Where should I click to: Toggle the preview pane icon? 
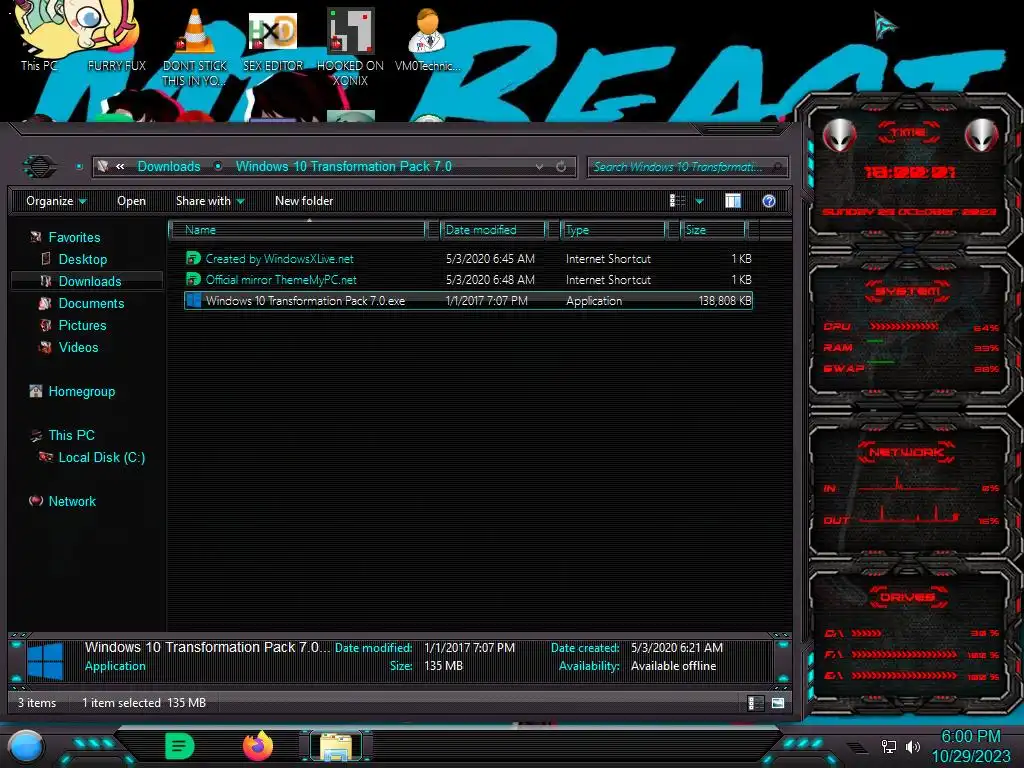733,201
